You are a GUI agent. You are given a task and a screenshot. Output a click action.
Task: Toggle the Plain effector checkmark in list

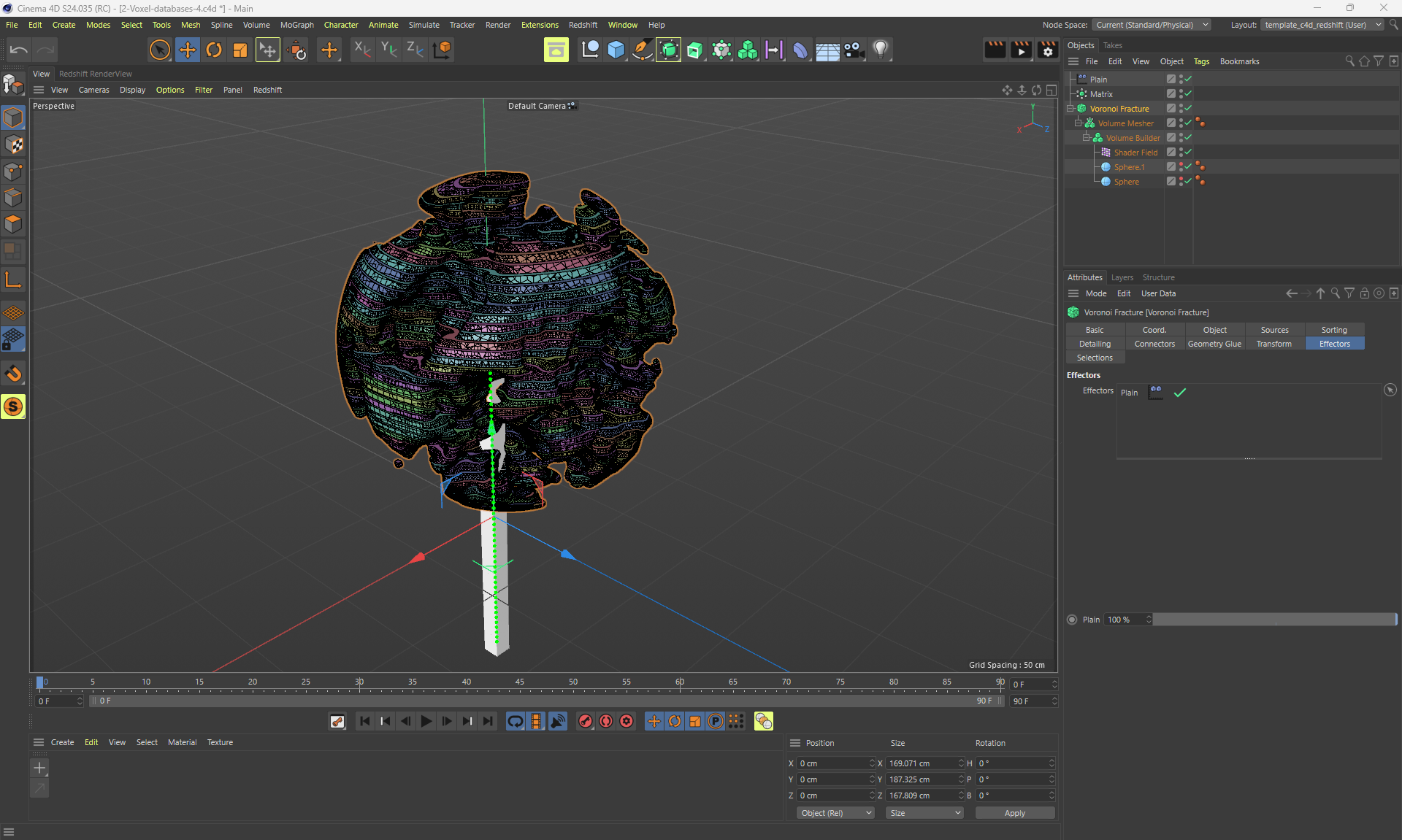click(x=1179, y=393)
